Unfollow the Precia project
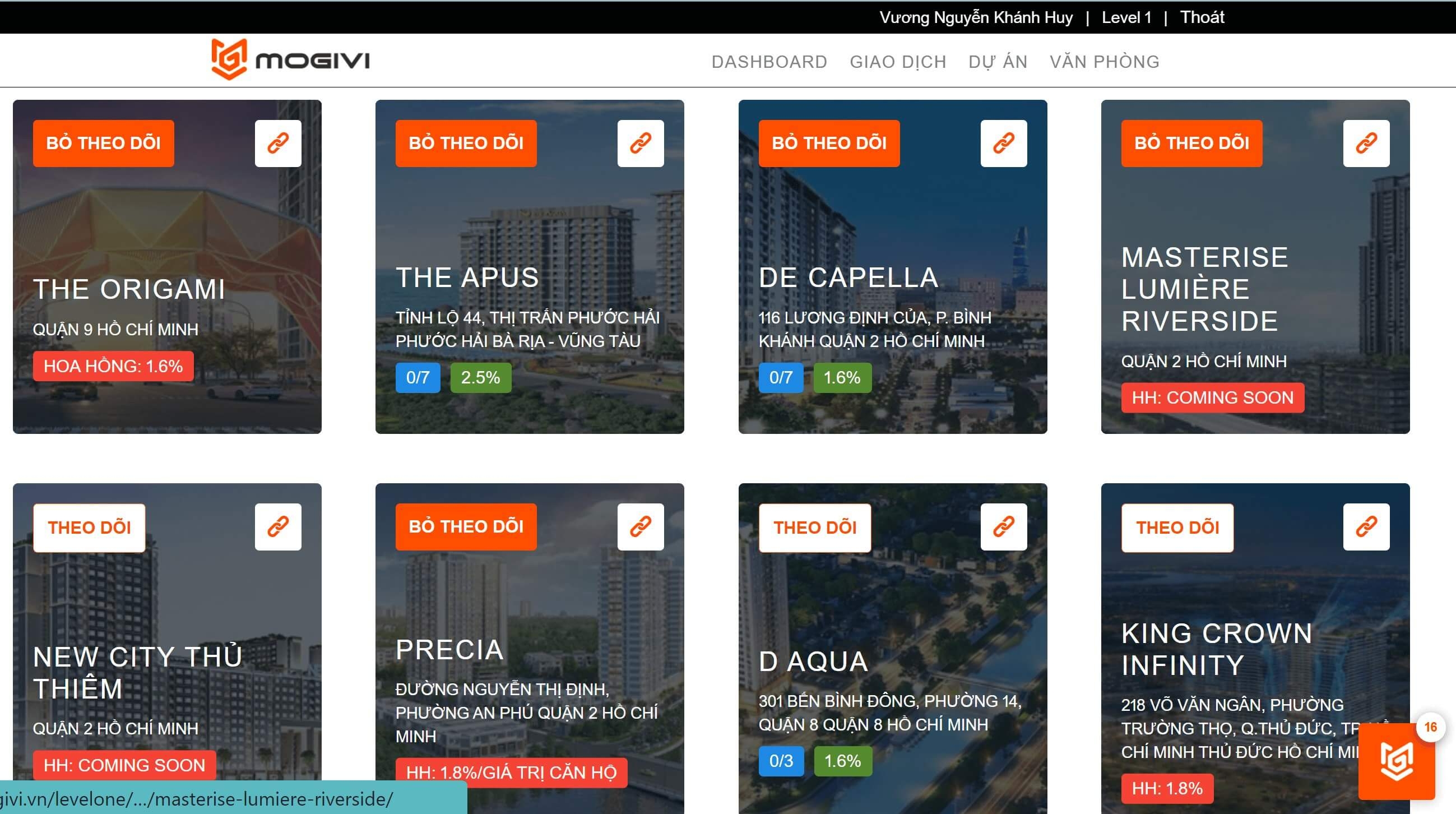Image resolution: width=1456 pixels, height=814 pixels. click(x=466, y=527)
